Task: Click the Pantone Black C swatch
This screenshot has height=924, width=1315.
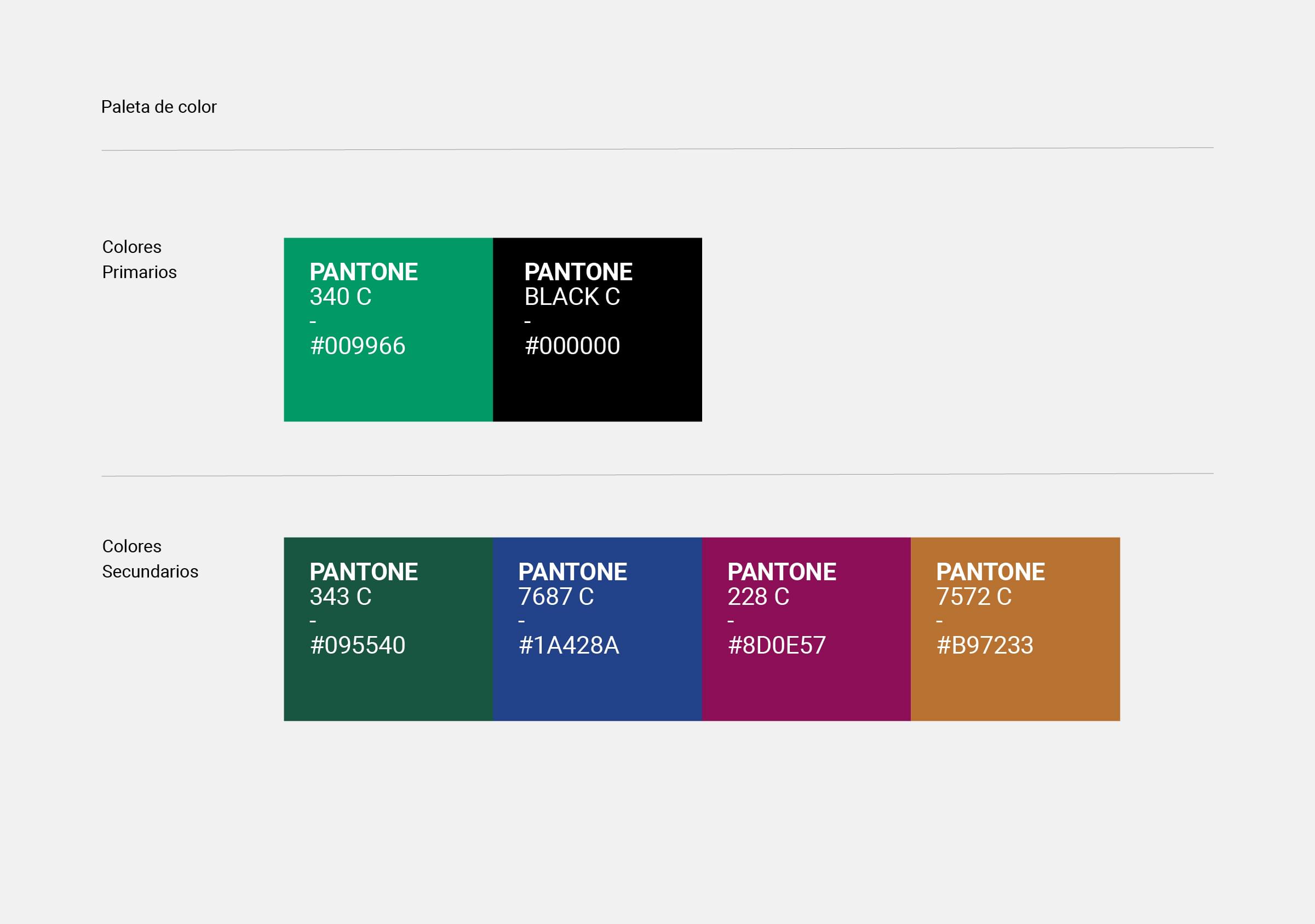Action: click(x=598, y=330)
